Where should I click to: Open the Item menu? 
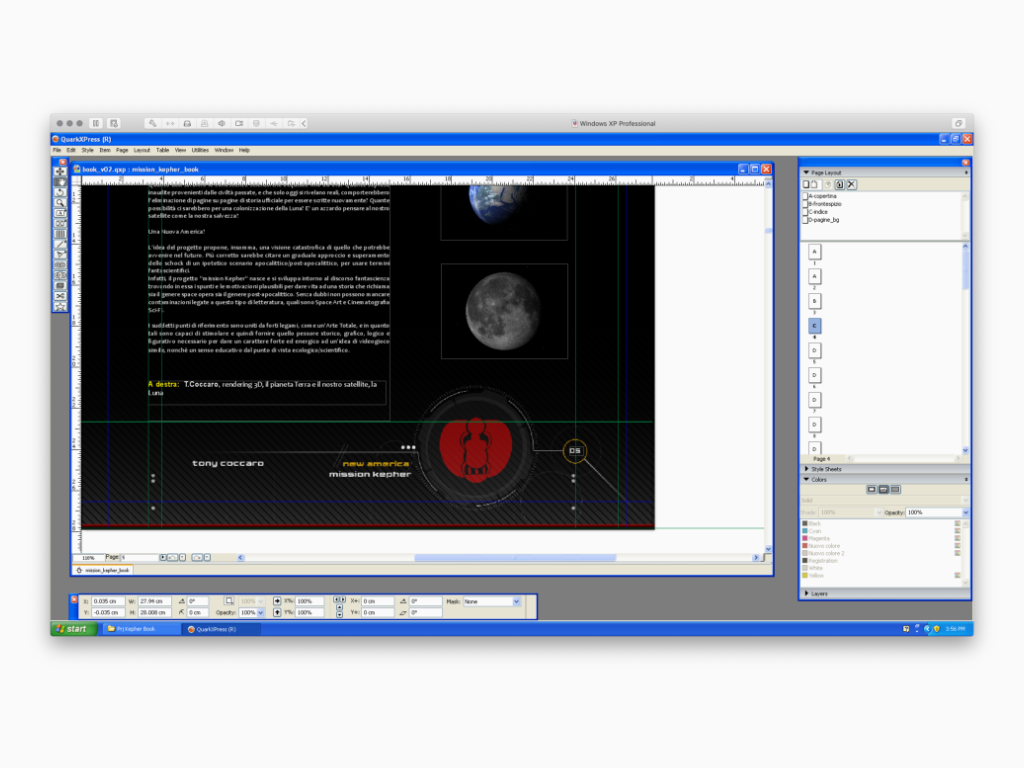pyautogui.click(x=104, y=150)
